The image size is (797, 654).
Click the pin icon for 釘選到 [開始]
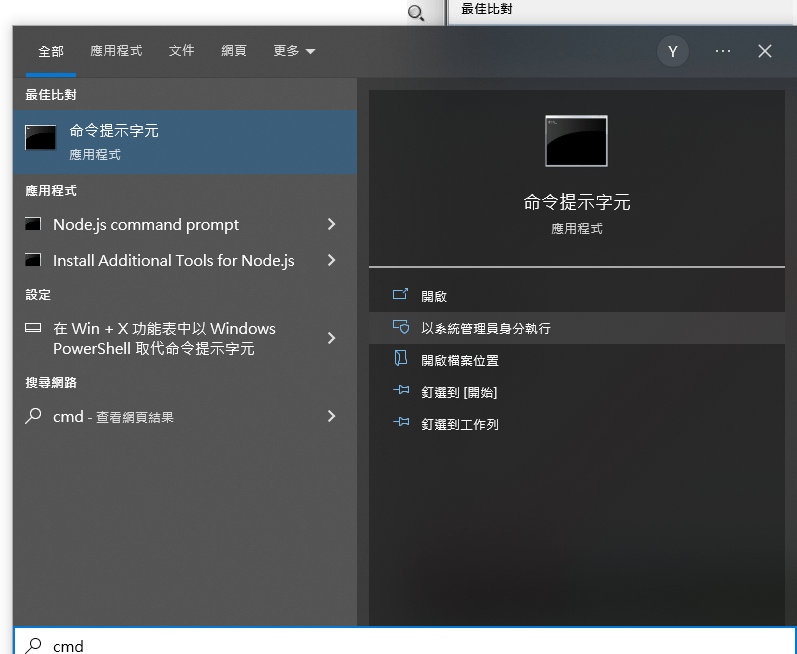pyautogui.click(x=401, y=392)
